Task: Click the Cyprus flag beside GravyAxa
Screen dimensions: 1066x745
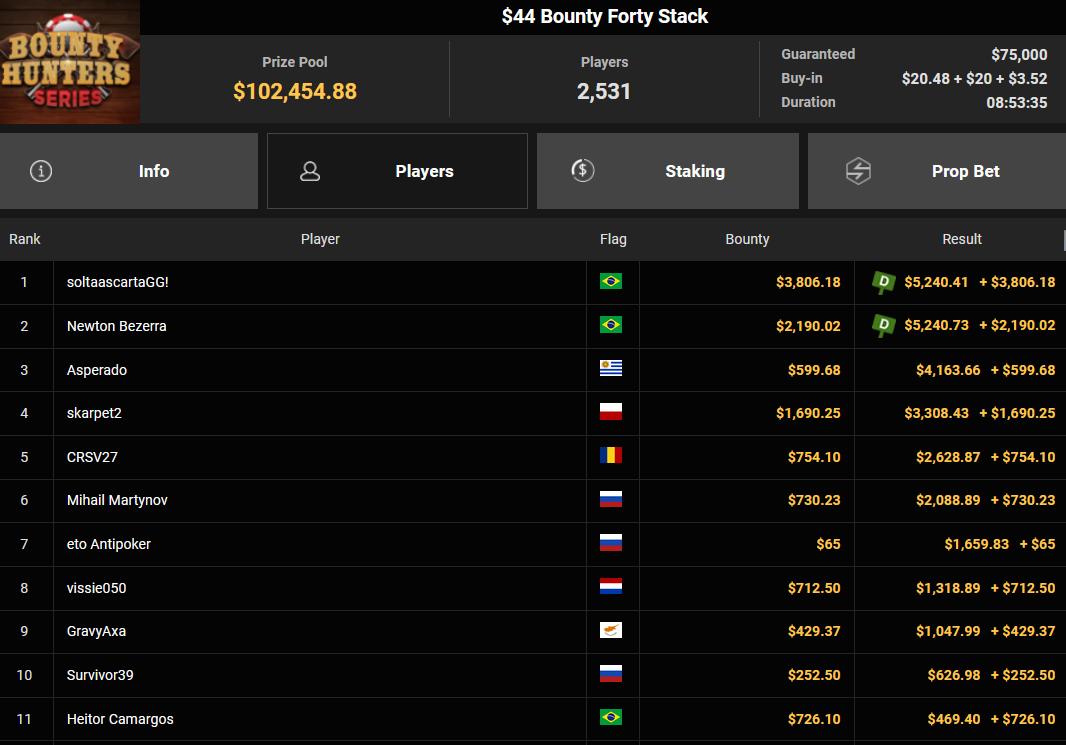Action: (611, 630)
